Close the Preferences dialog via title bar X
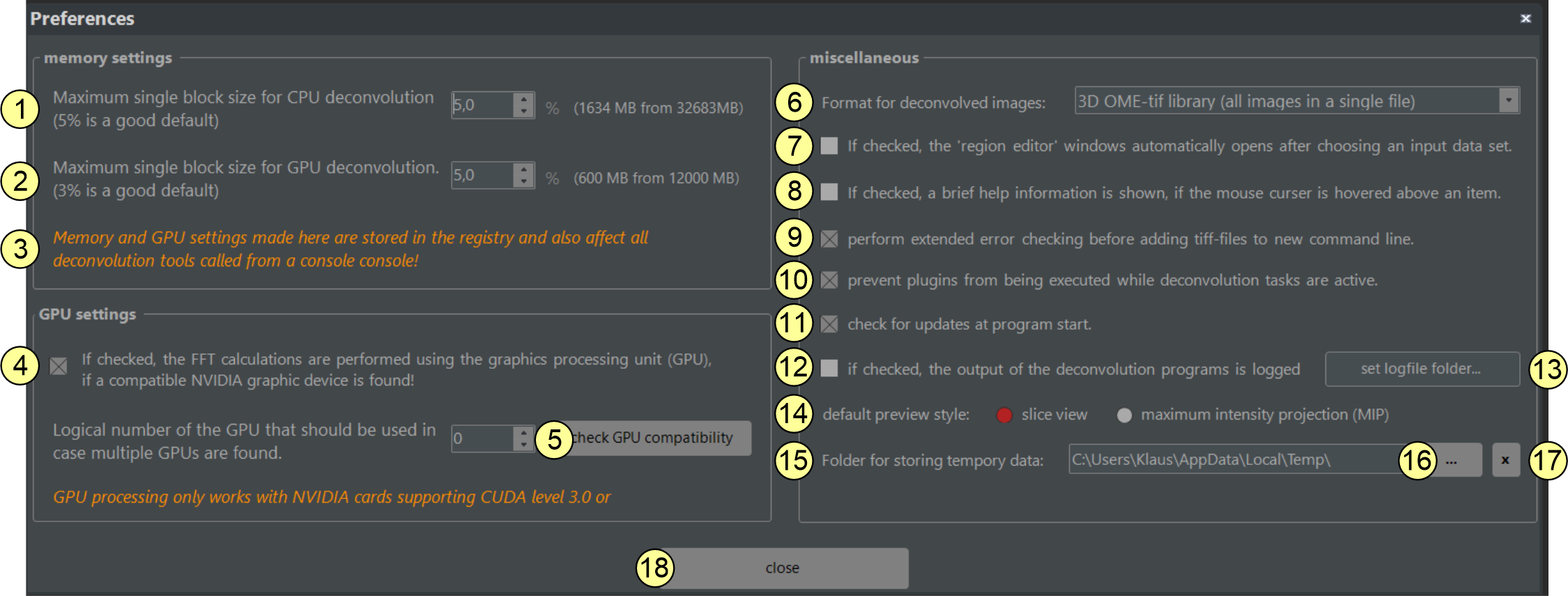The width and height of the screenshot is (1568, 596). click(1525, 18)
